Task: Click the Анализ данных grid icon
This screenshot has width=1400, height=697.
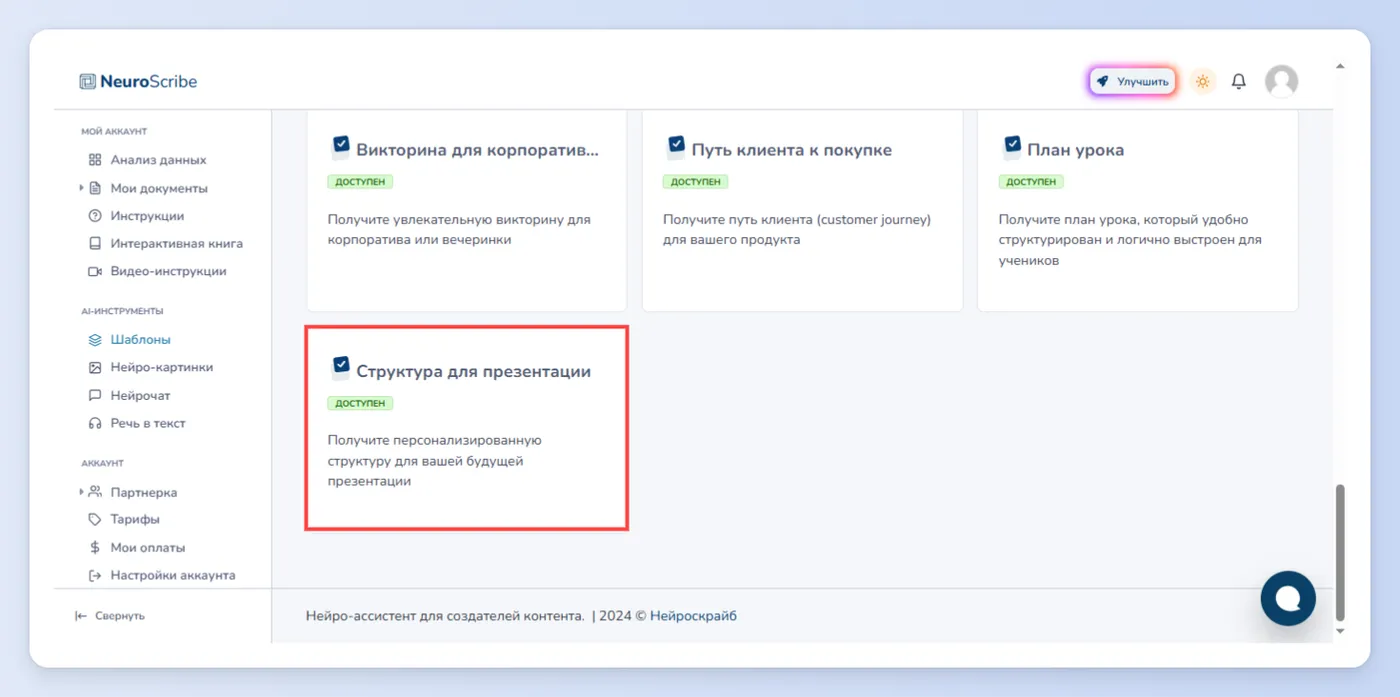Action: [x=95, y=160]
